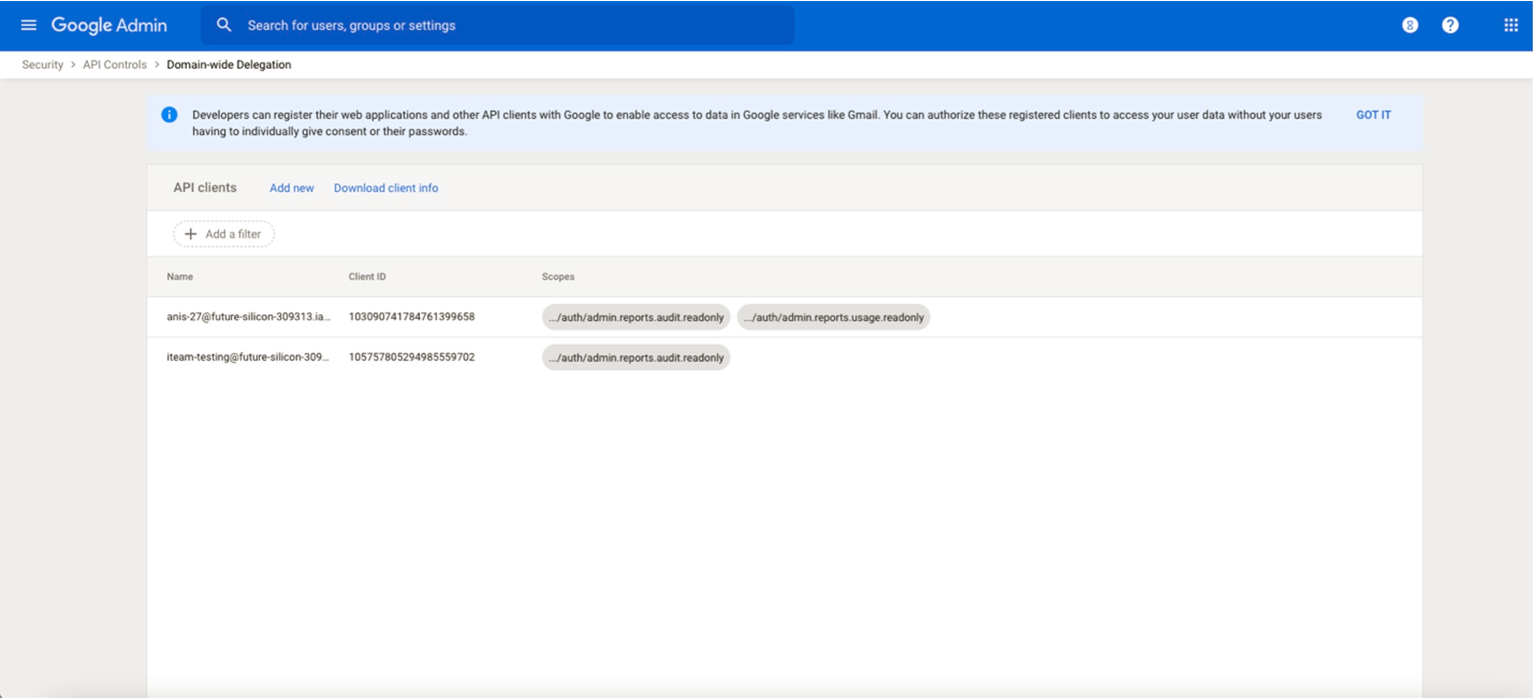Viewport: 1534px width, 699px height.
Task: Click the hourglass tasks icon in header
Action: click(x=1410, y=25)
